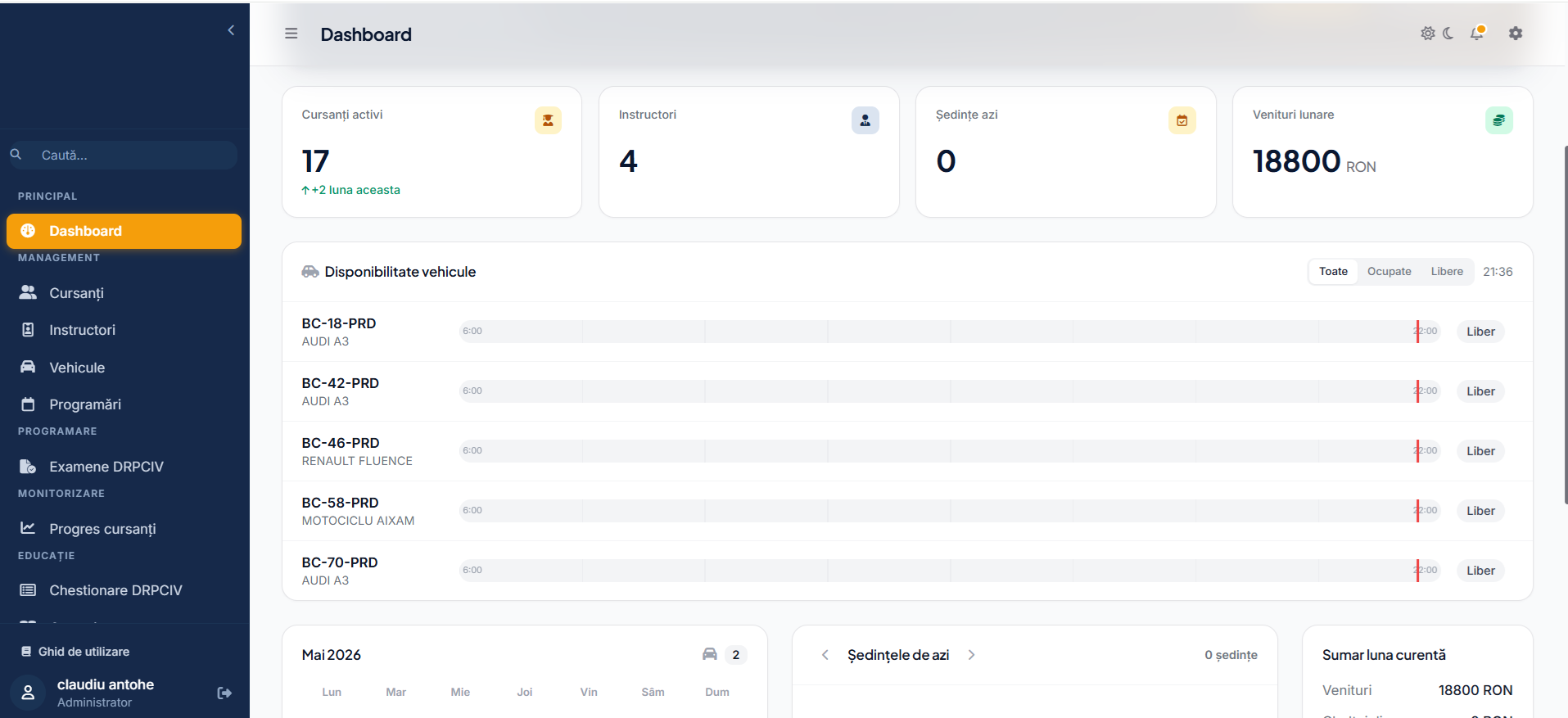Click the 0 ședințe counter

point(1231,655)
